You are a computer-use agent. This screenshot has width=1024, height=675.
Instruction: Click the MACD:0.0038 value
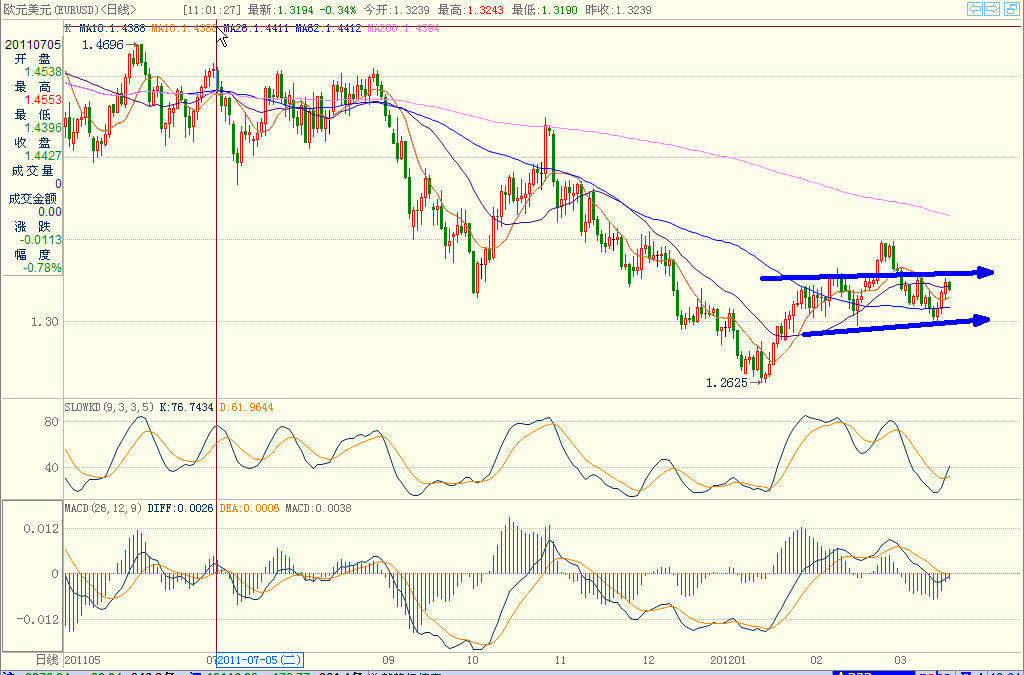318,508
